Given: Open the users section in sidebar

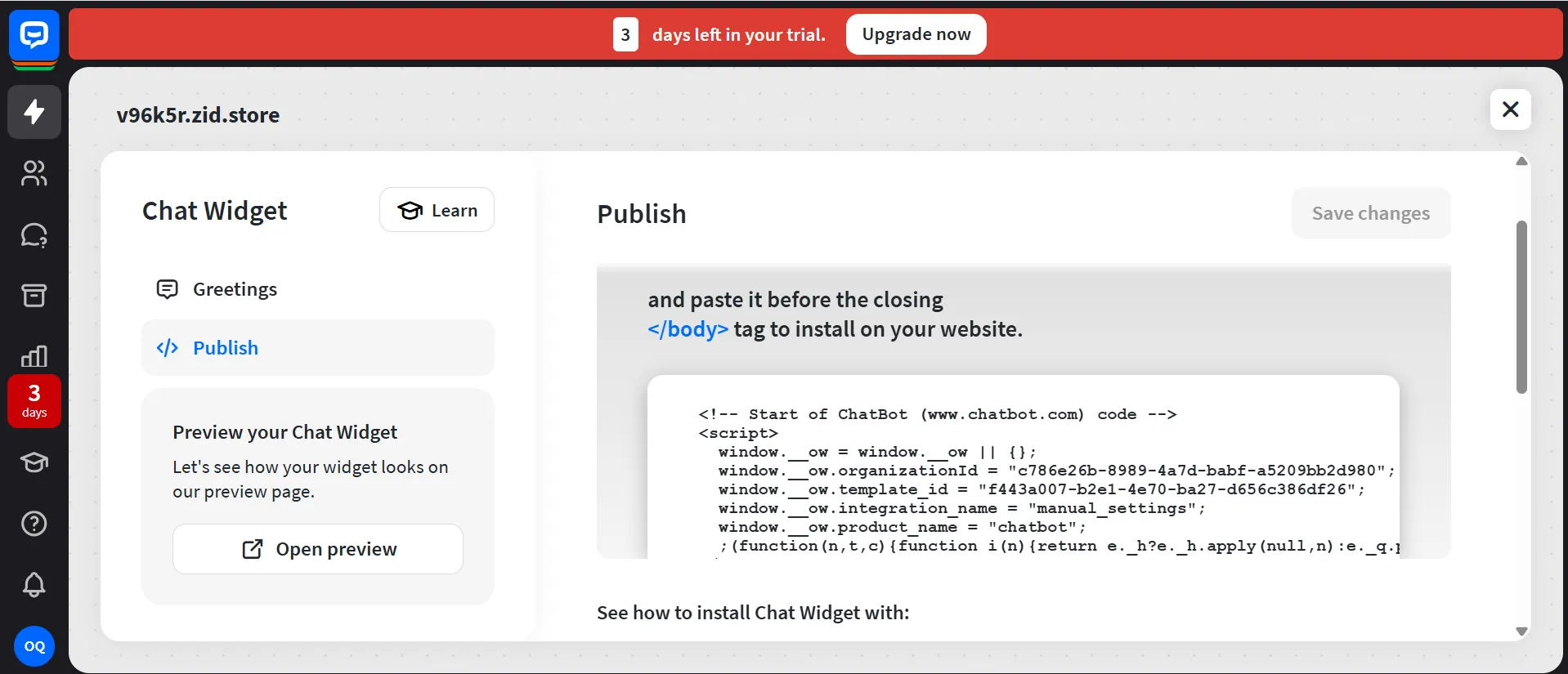Looking at the screenshot, I should point(34,173).
